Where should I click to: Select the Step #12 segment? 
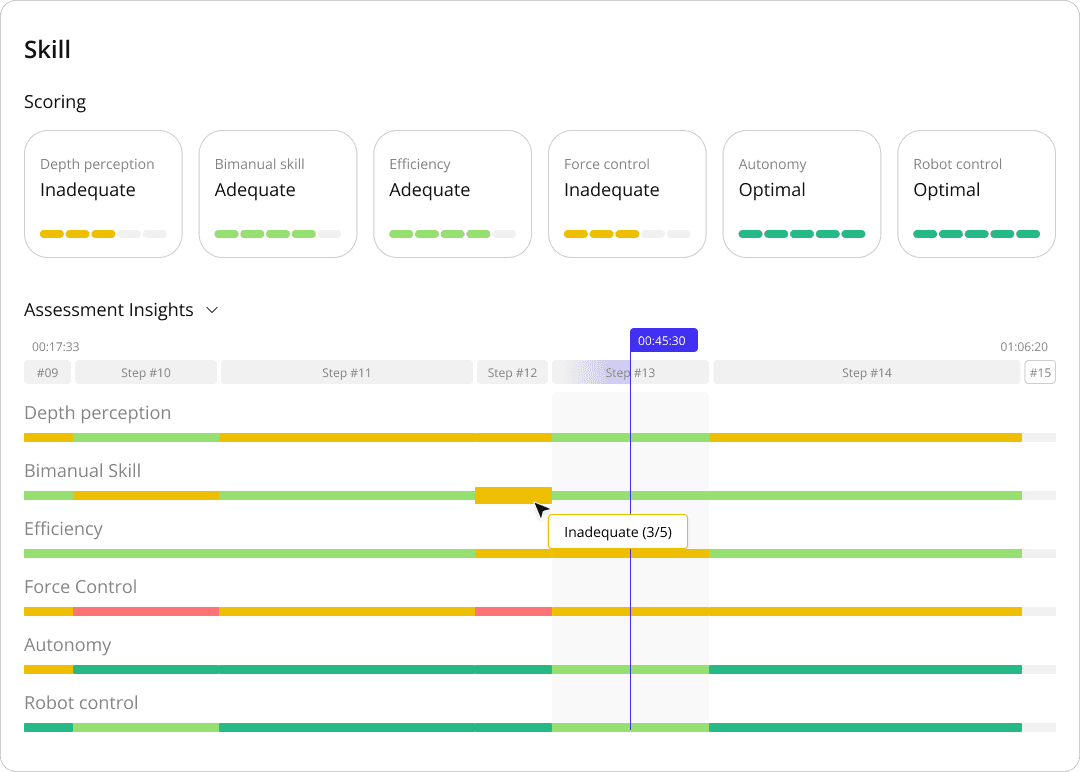click(x=512, y=372)
